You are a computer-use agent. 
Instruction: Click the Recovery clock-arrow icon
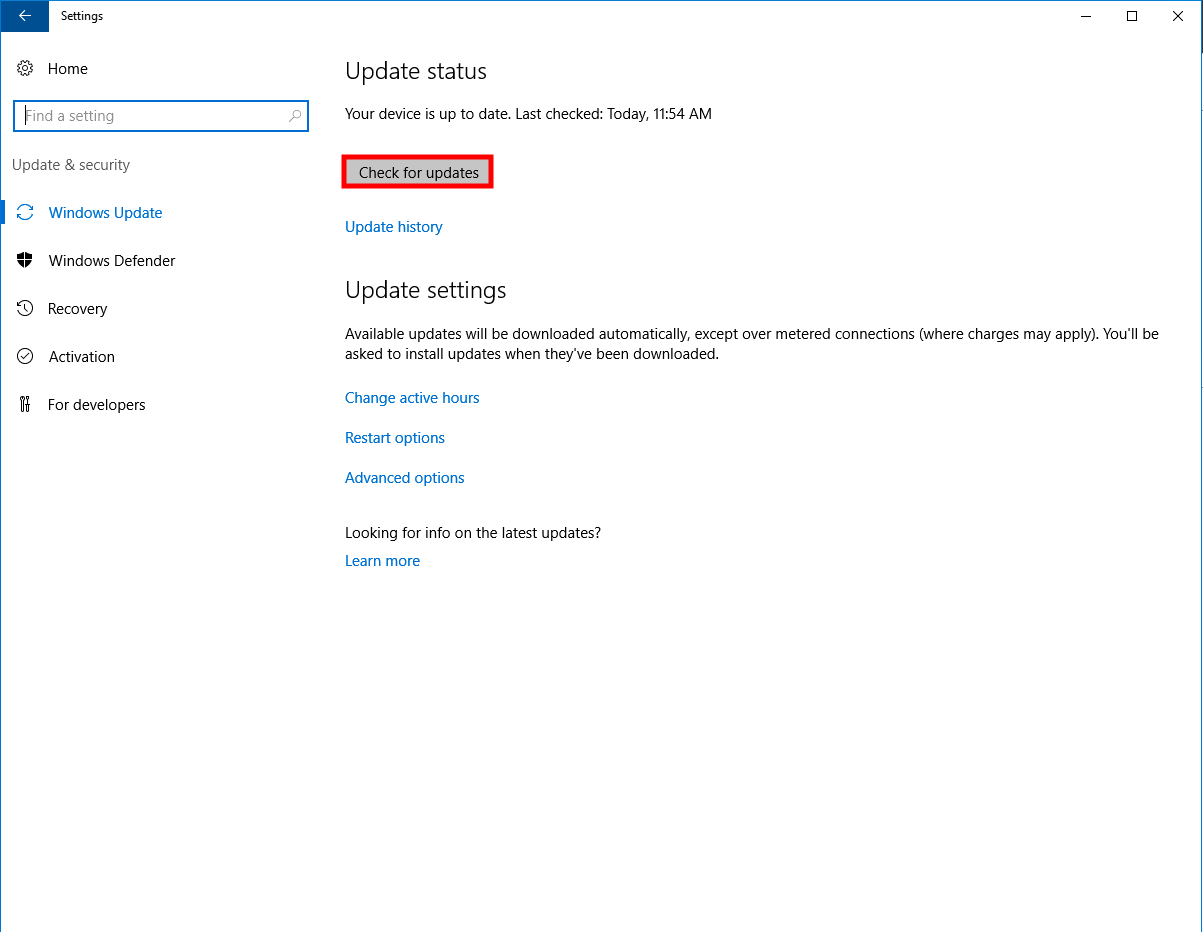[x=25, y=309]
